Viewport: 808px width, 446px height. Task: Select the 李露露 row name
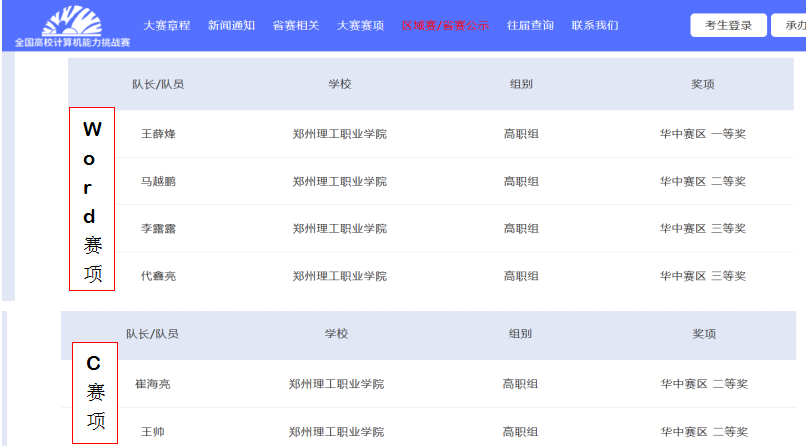tap(158, 229)
